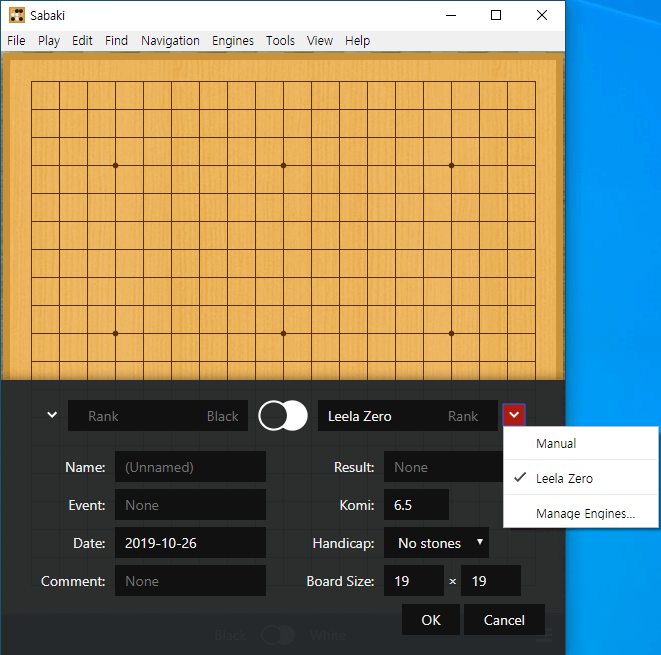The image size is (661, 655).
Task: Open the Play menu
Action: coord(49,40)
